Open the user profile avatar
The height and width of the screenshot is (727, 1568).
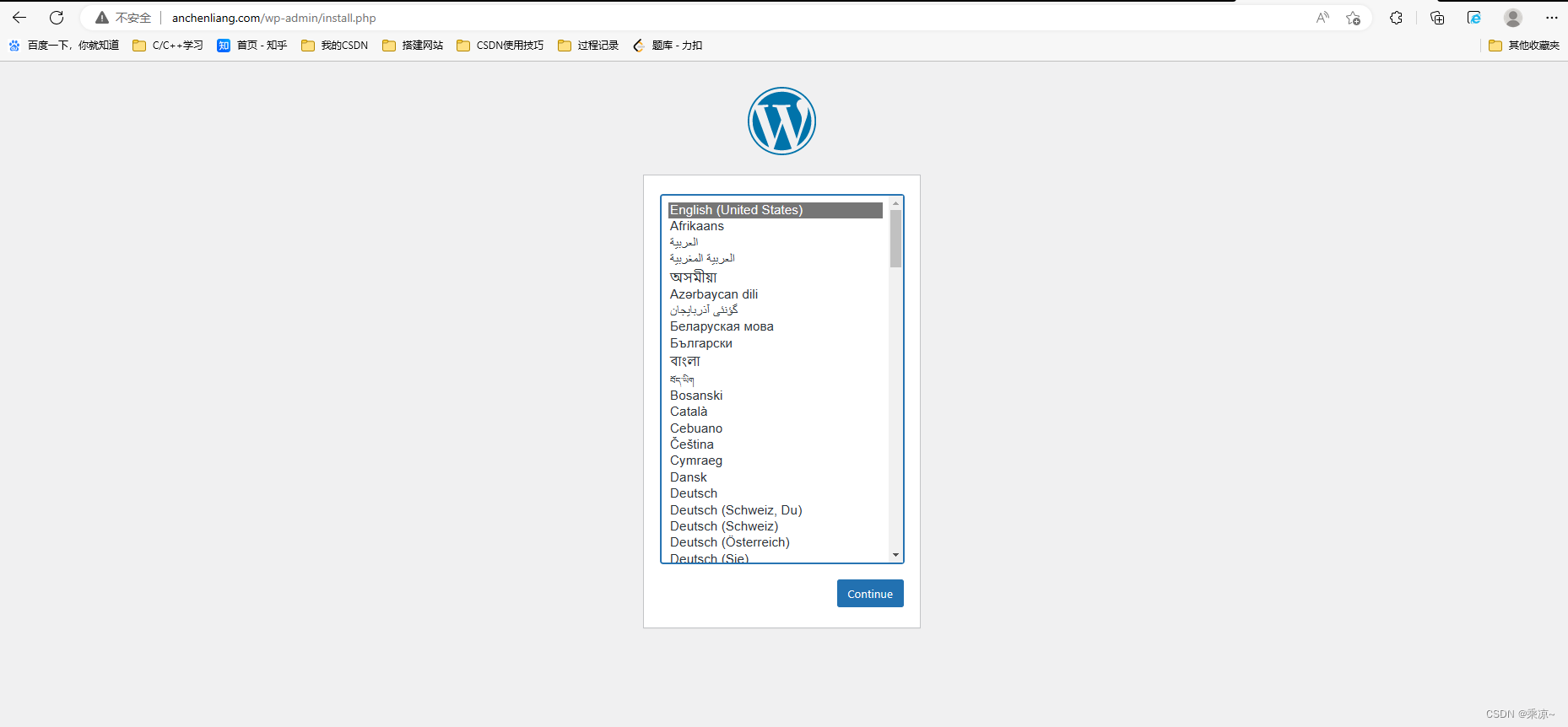[x=1513, y=18]
